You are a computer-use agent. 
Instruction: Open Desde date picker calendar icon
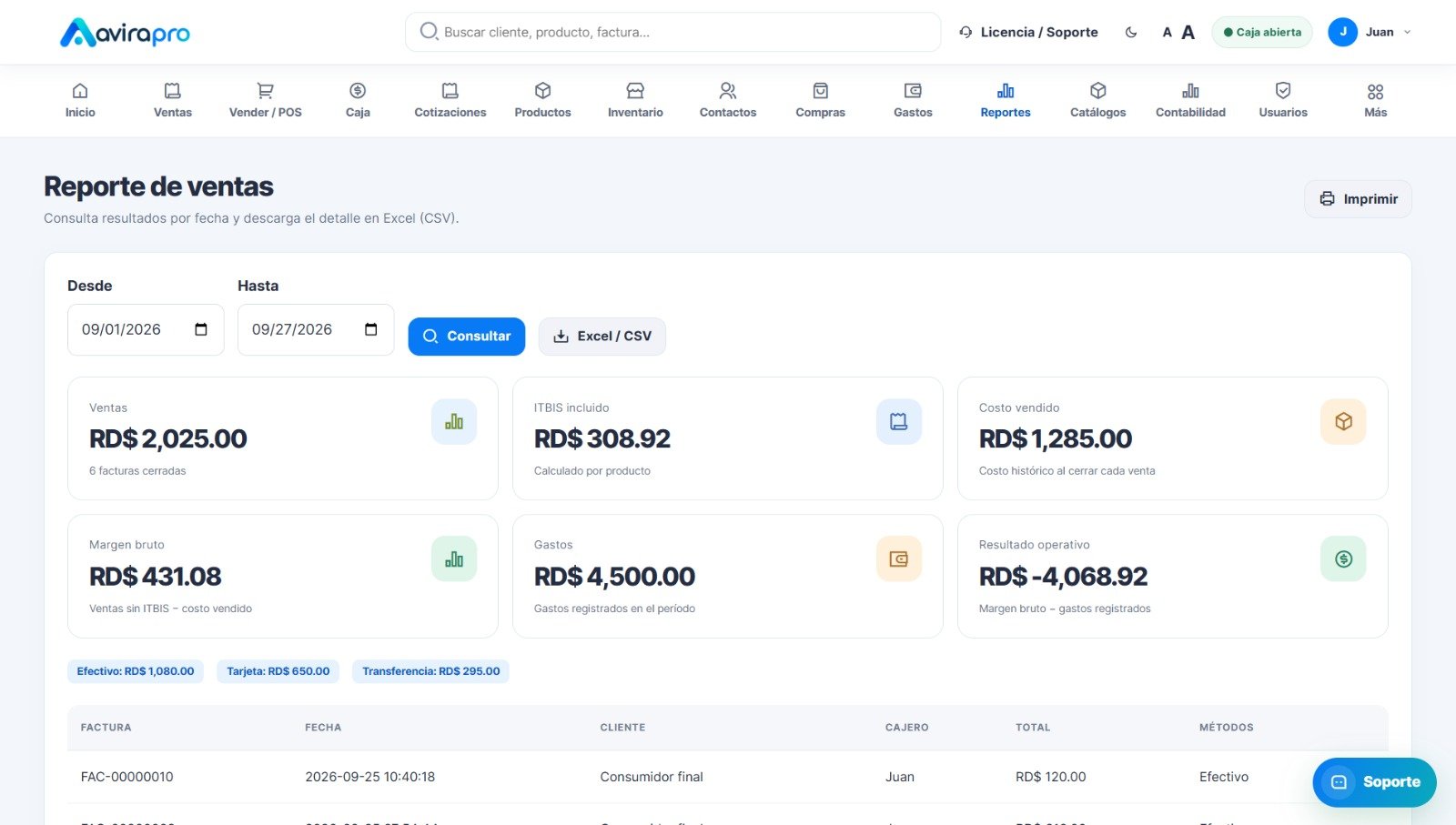[201, 329]
